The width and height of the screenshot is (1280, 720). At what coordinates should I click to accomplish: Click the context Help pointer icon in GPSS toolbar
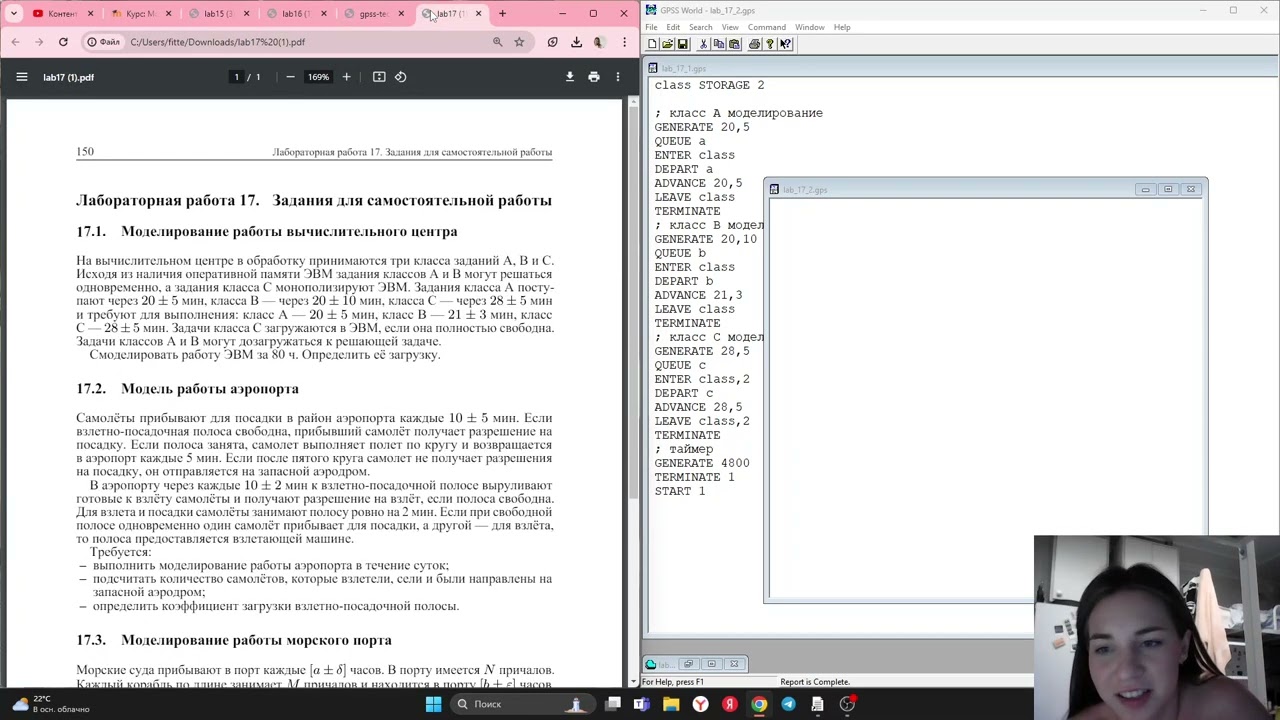point(786,44)
